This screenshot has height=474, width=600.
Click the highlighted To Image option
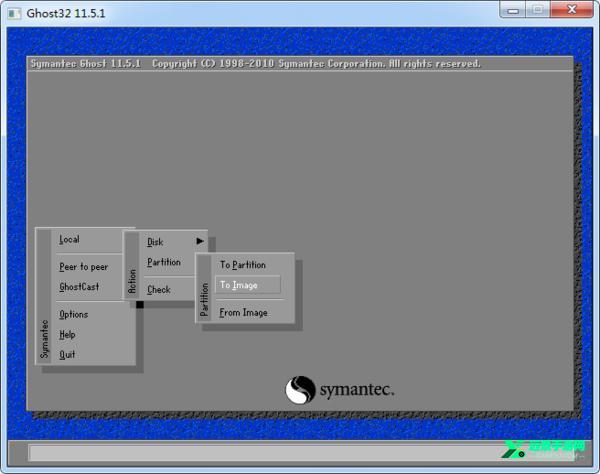click(x=248, y=285)
